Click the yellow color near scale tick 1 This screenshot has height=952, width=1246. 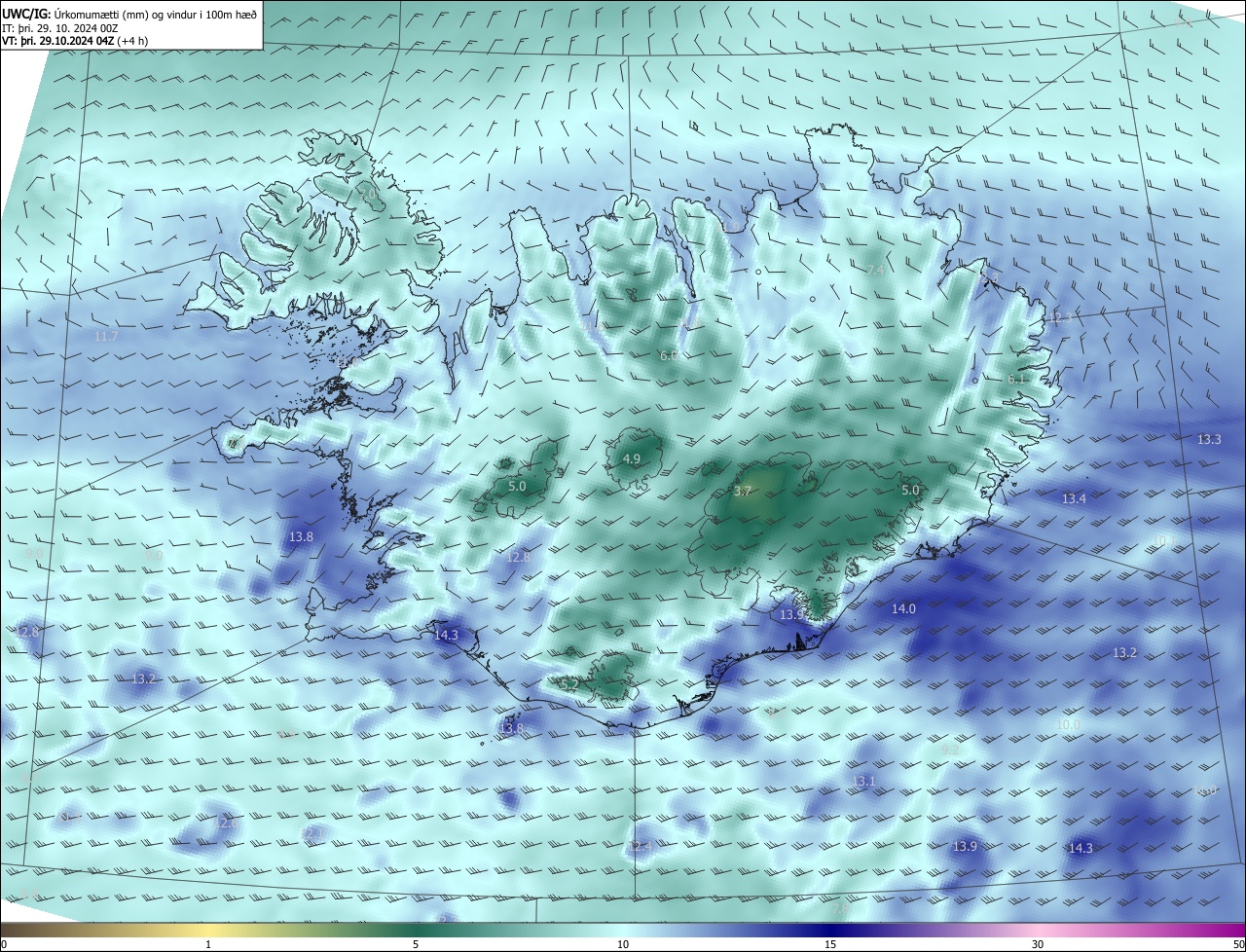(208, 930)
